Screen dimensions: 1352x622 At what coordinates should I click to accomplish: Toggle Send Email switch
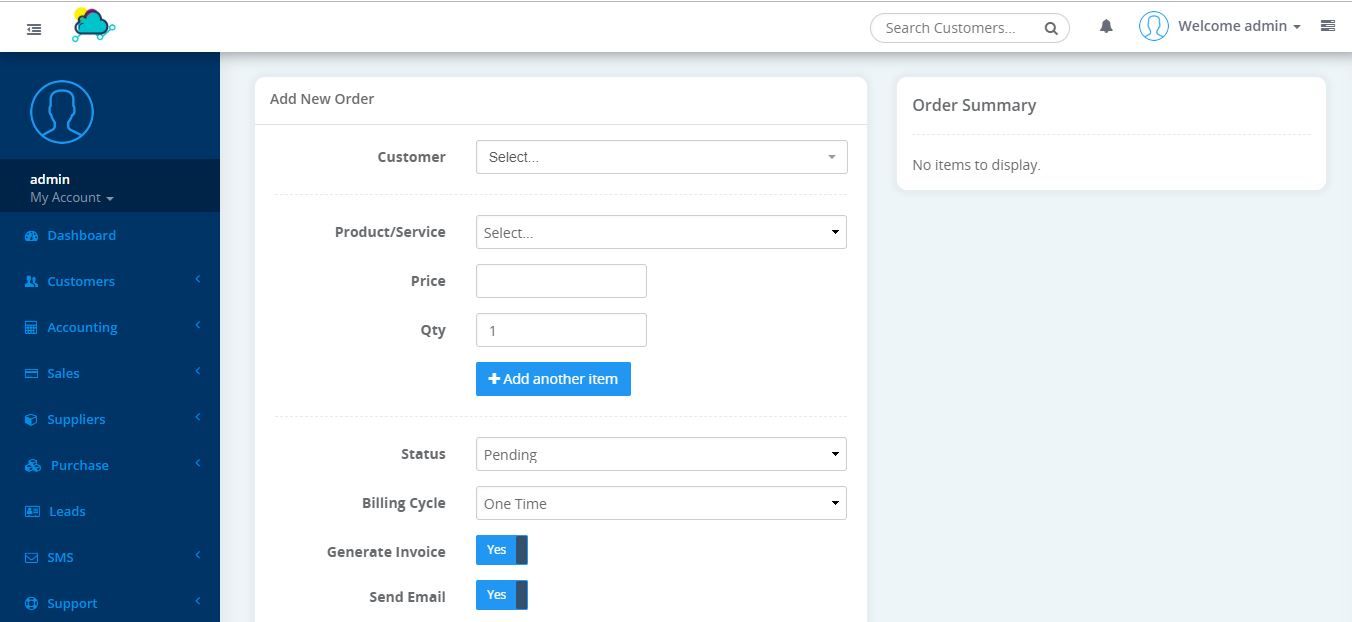pos(501,595)
